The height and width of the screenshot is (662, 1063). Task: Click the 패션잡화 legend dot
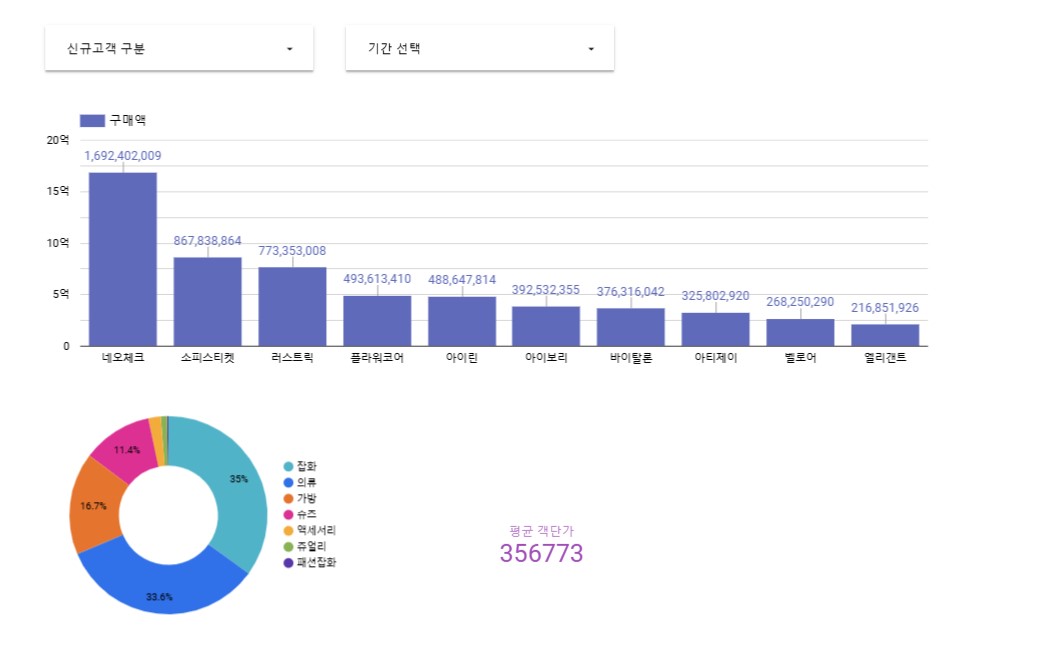288,563
